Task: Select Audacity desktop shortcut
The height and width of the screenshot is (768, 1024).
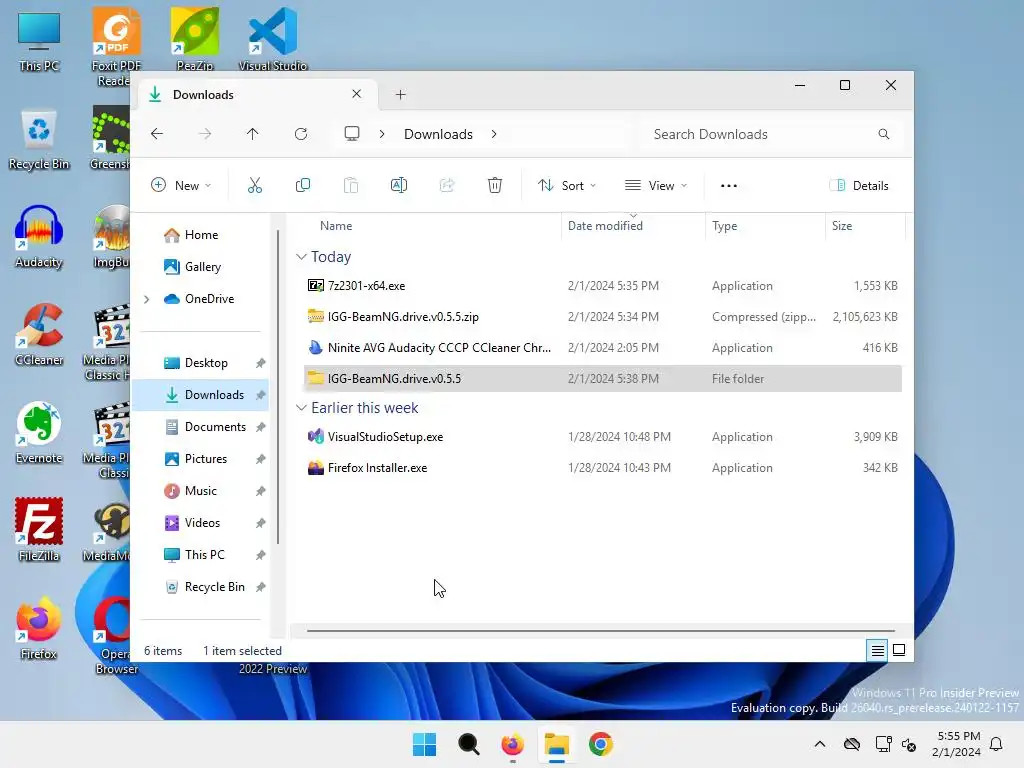Action: [x=39, y=237]
